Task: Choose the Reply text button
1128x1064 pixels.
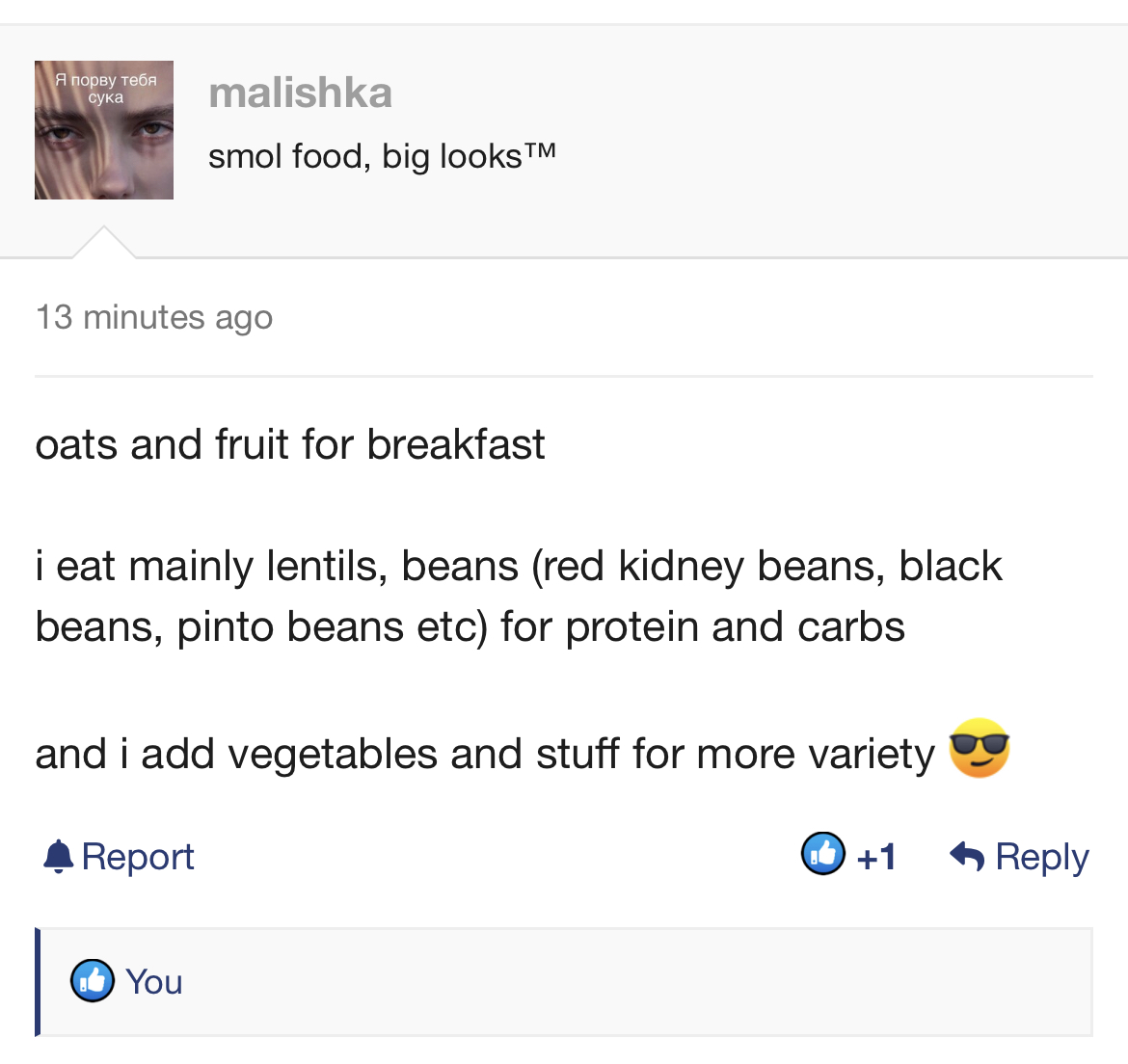Action: (1042, 857)
